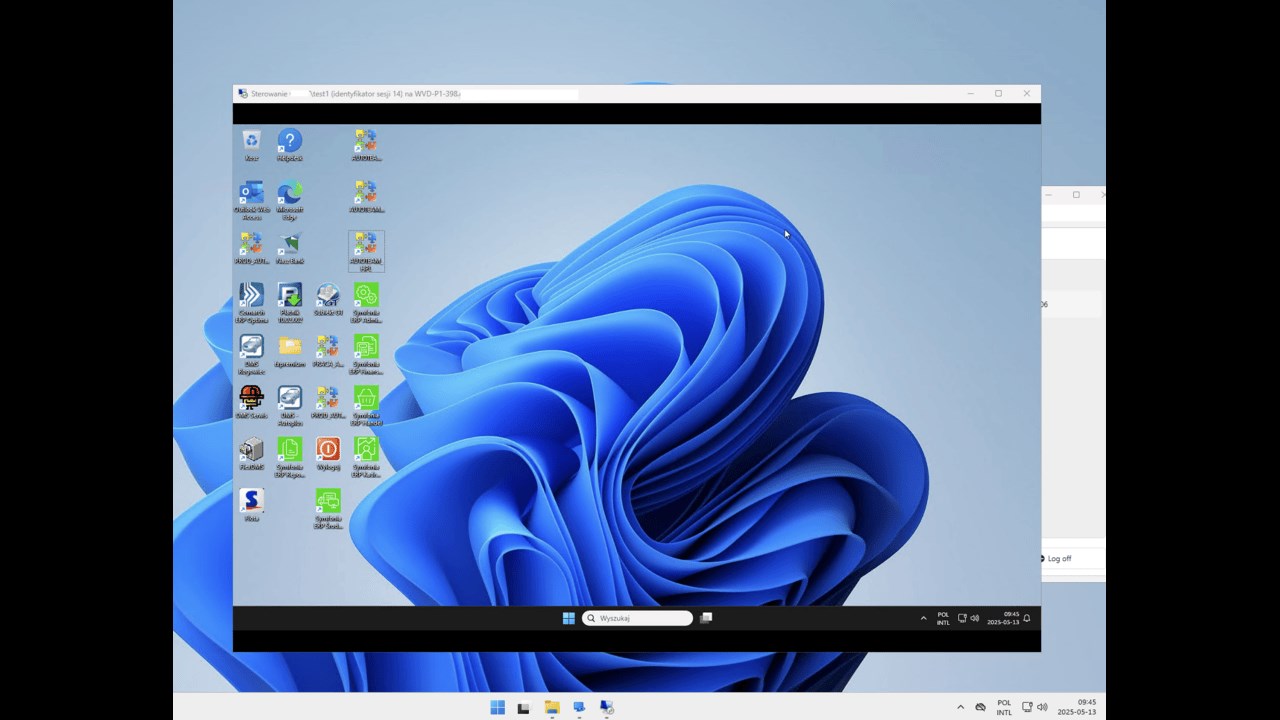Open the Płatnik desktop shortcut
Image resolution: width=1280 pixels, height=720 pixels.
pyautogui.click(x=289, y=302)
